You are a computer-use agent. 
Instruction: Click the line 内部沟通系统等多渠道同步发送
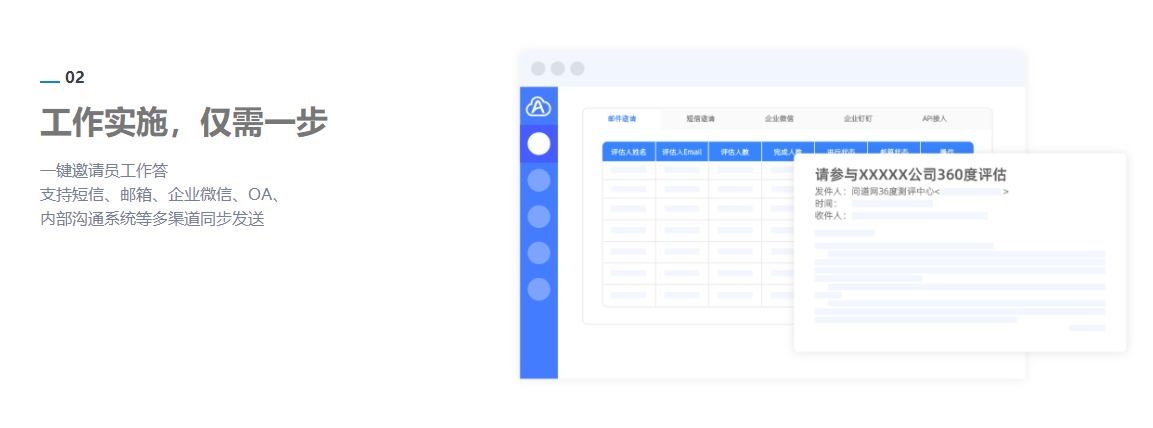point(152,219)
